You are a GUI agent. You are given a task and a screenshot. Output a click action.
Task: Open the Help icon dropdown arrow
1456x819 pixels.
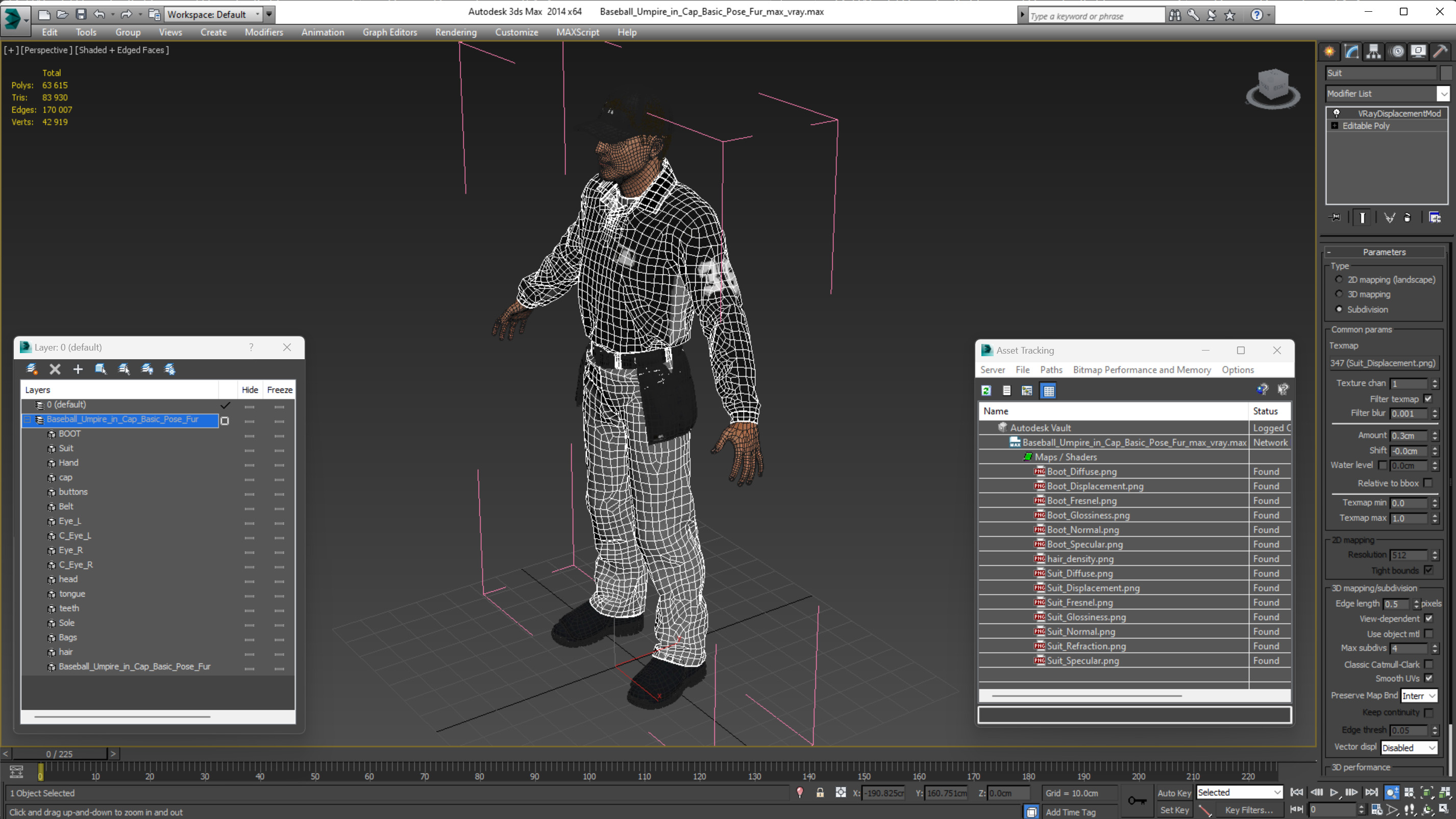point(1268,15)
